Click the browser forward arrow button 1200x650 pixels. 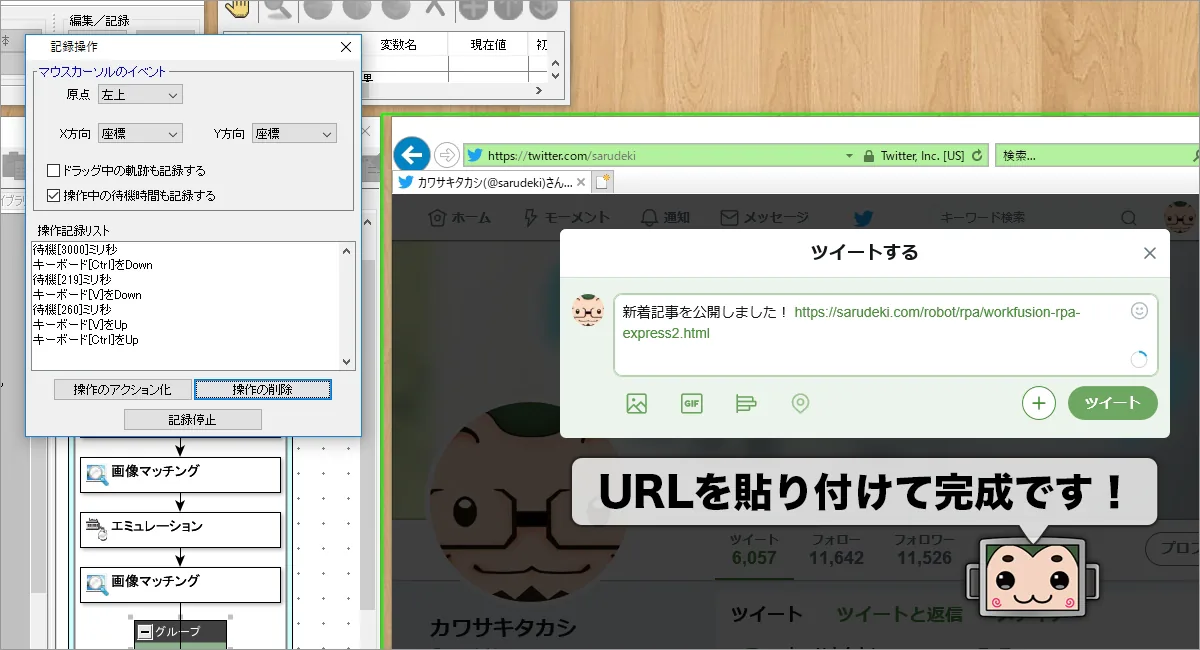tap(447, 155)
